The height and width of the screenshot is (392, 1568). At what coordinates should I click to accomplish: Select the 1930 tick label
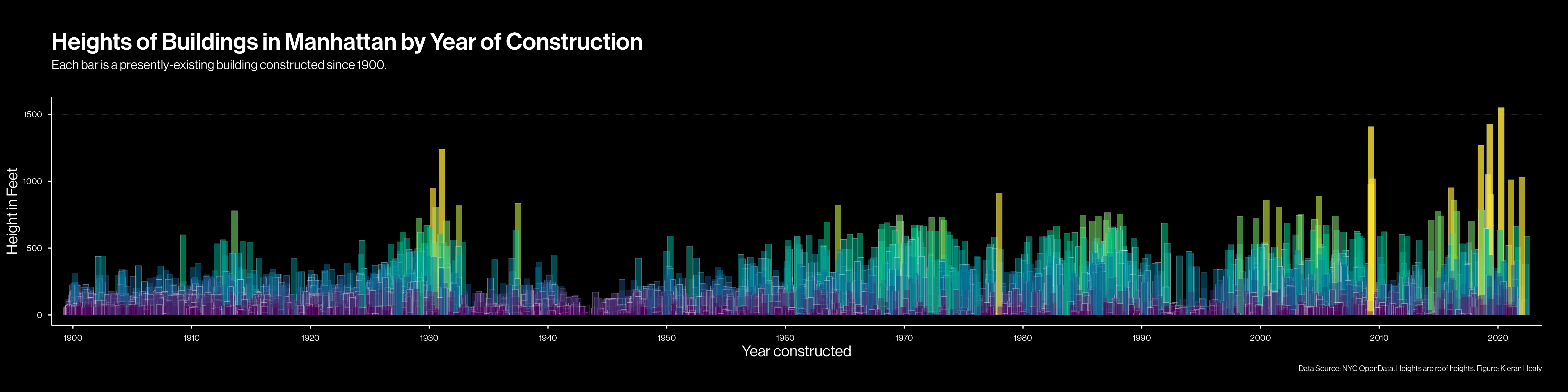[429, 338]
